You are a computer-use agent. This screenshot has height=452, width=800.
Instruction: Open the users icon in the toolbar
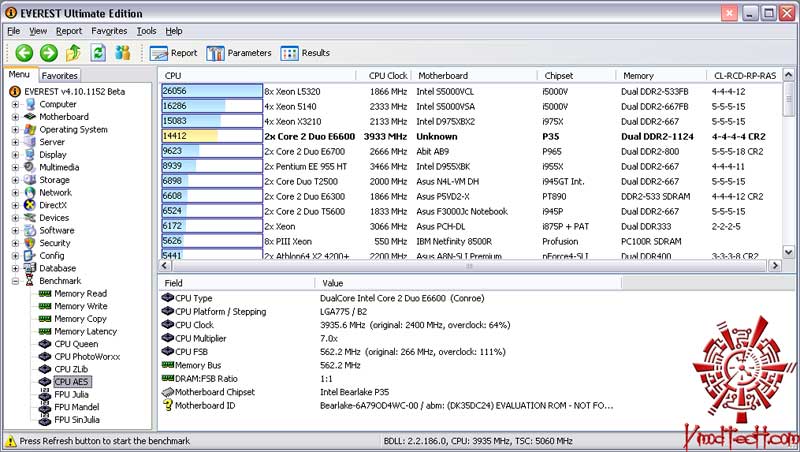tap(122, 53)
